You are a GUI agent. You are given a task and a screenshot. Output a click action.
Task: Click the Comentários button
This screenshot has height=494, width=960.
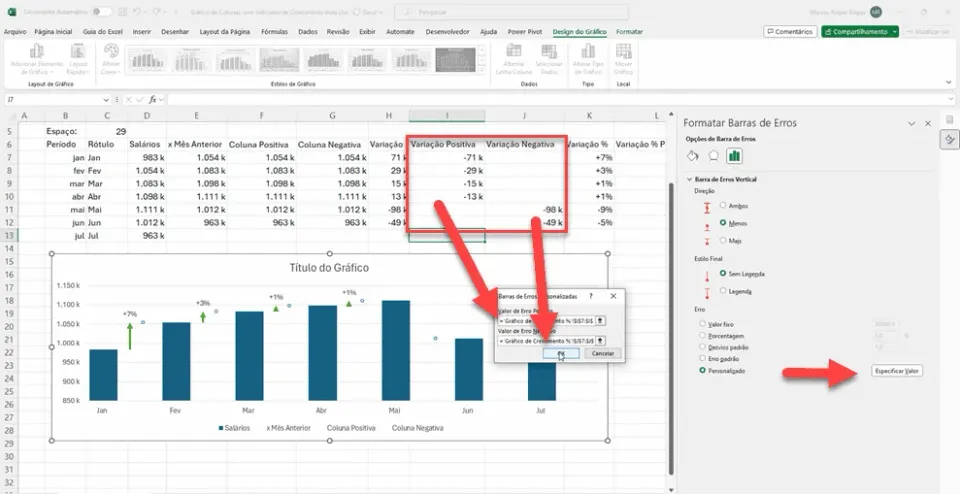790,31
